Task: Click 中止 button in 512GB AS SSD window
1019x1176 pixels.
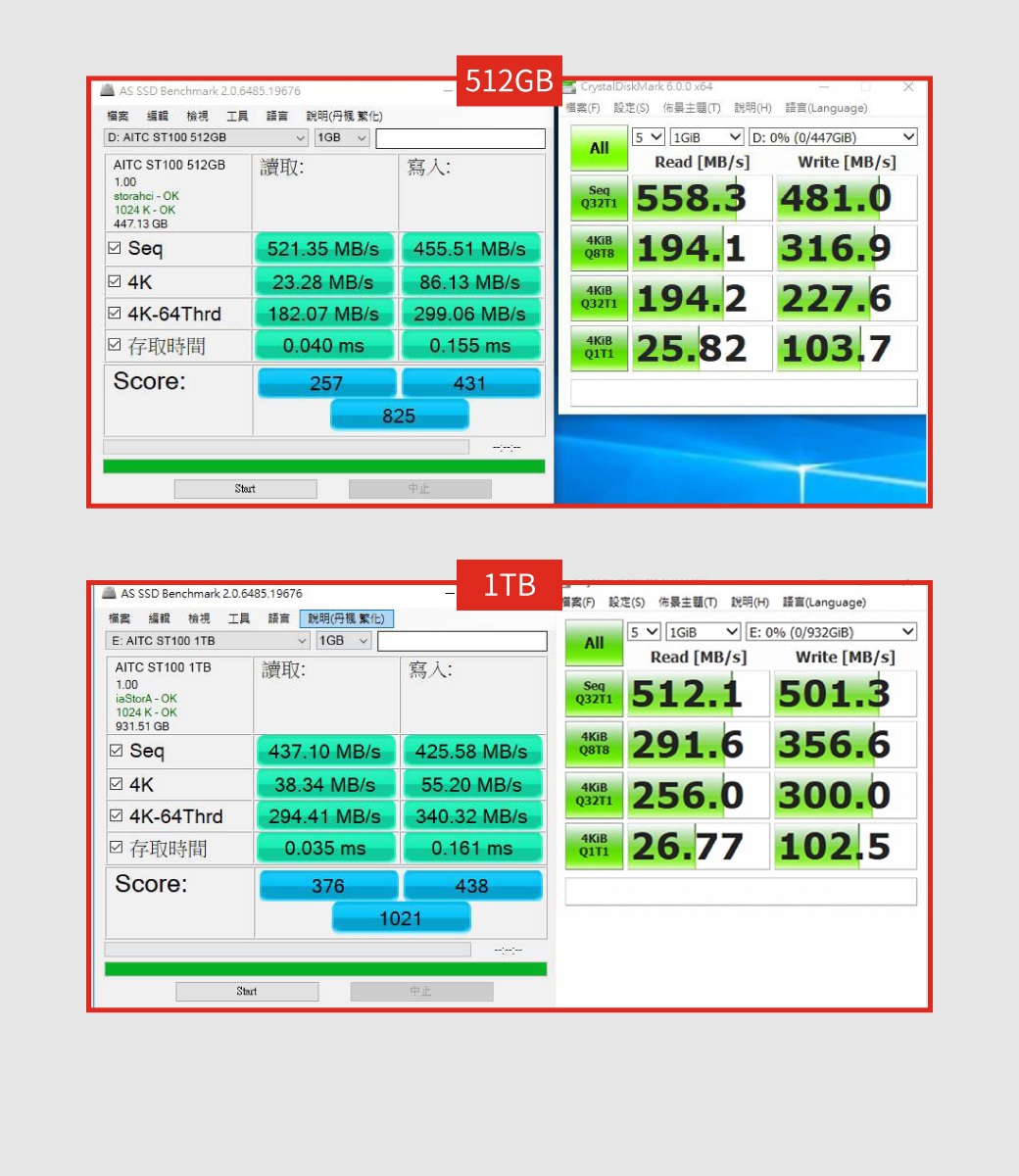Action: (419, 488)
